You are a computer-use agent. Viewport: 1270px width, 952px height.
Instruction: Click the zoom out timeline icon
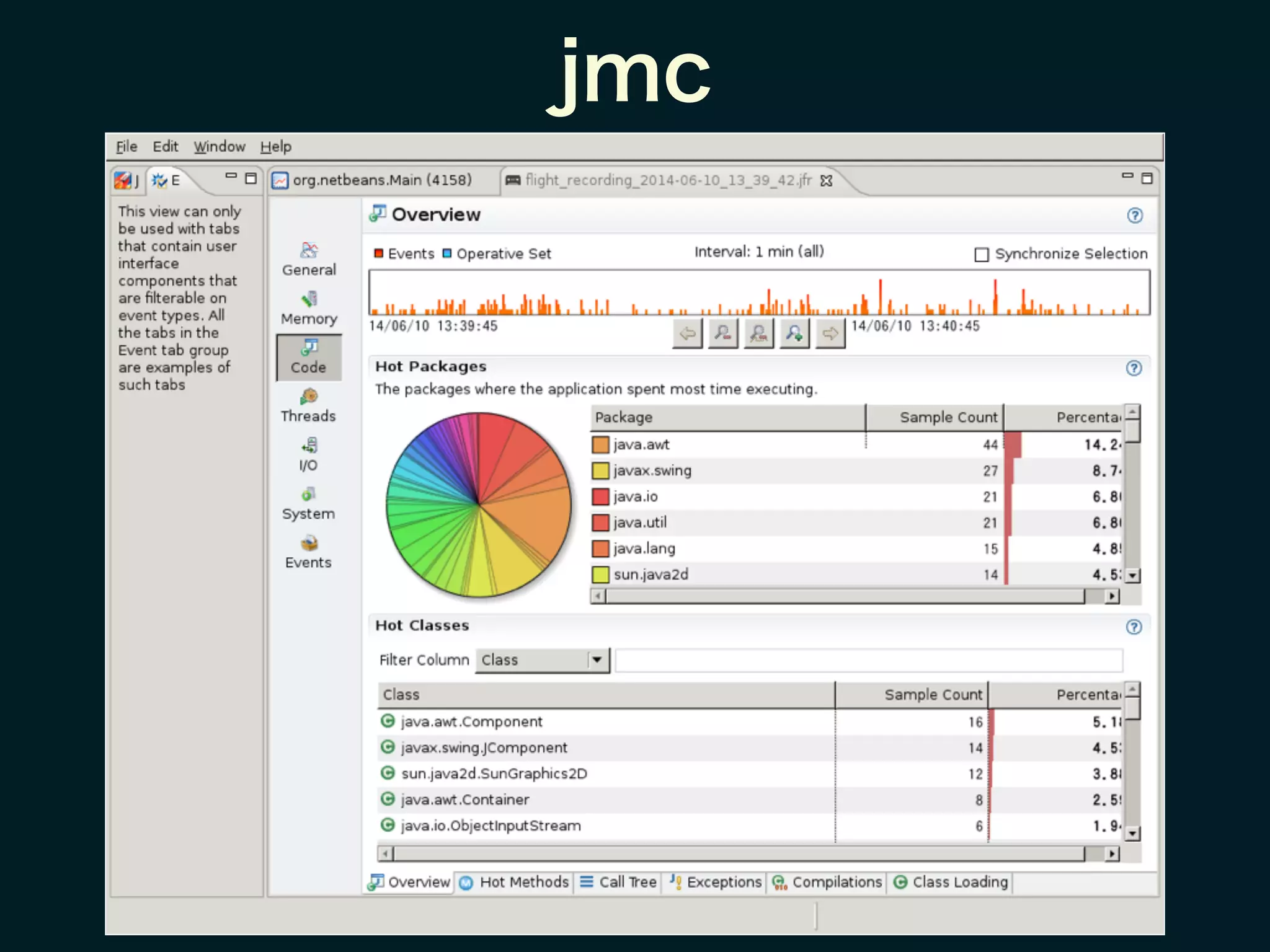tap(723, 333)
